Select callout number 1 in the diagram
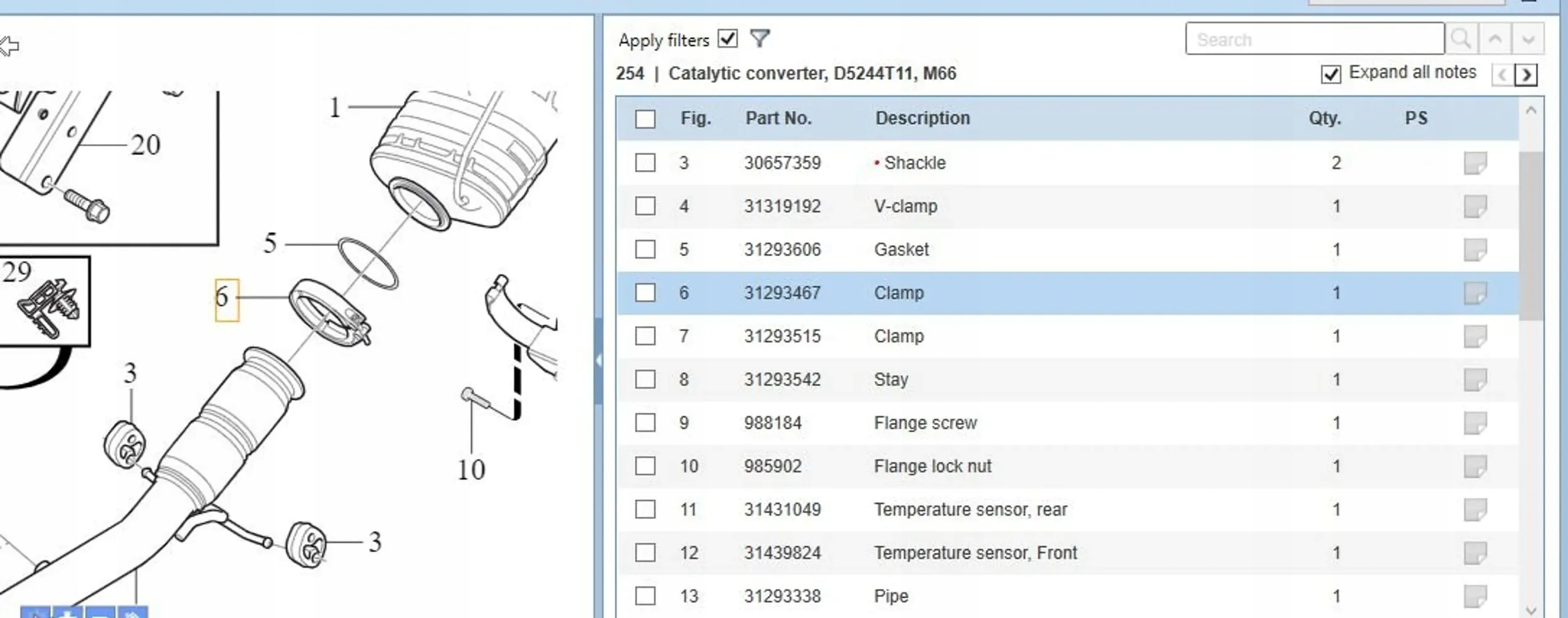Image resolution: width=1568 pixels, height=618 pixels. point(335,107)
